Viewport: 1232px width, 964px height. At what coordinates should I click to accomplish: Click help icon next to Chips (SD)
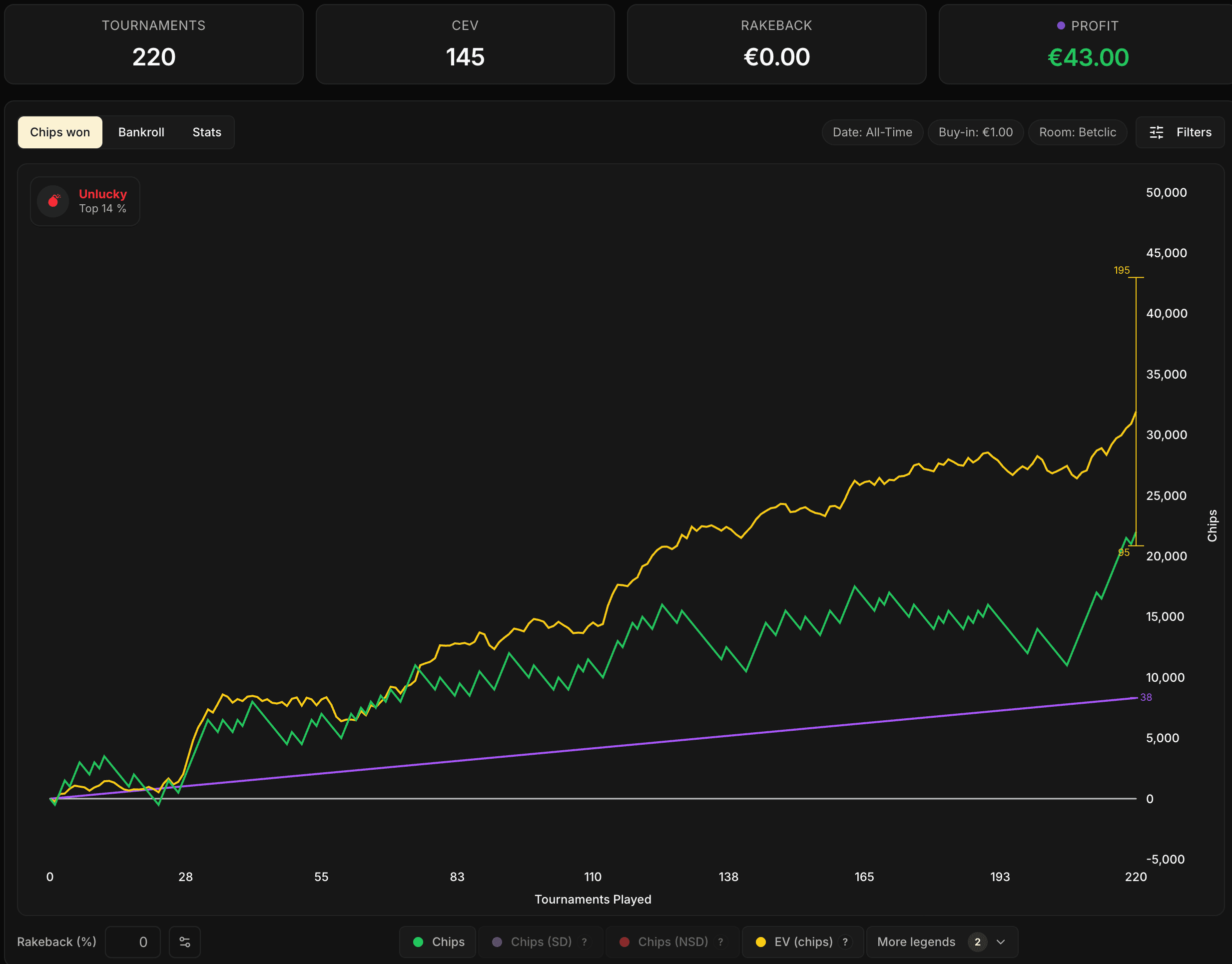point(585,942)
